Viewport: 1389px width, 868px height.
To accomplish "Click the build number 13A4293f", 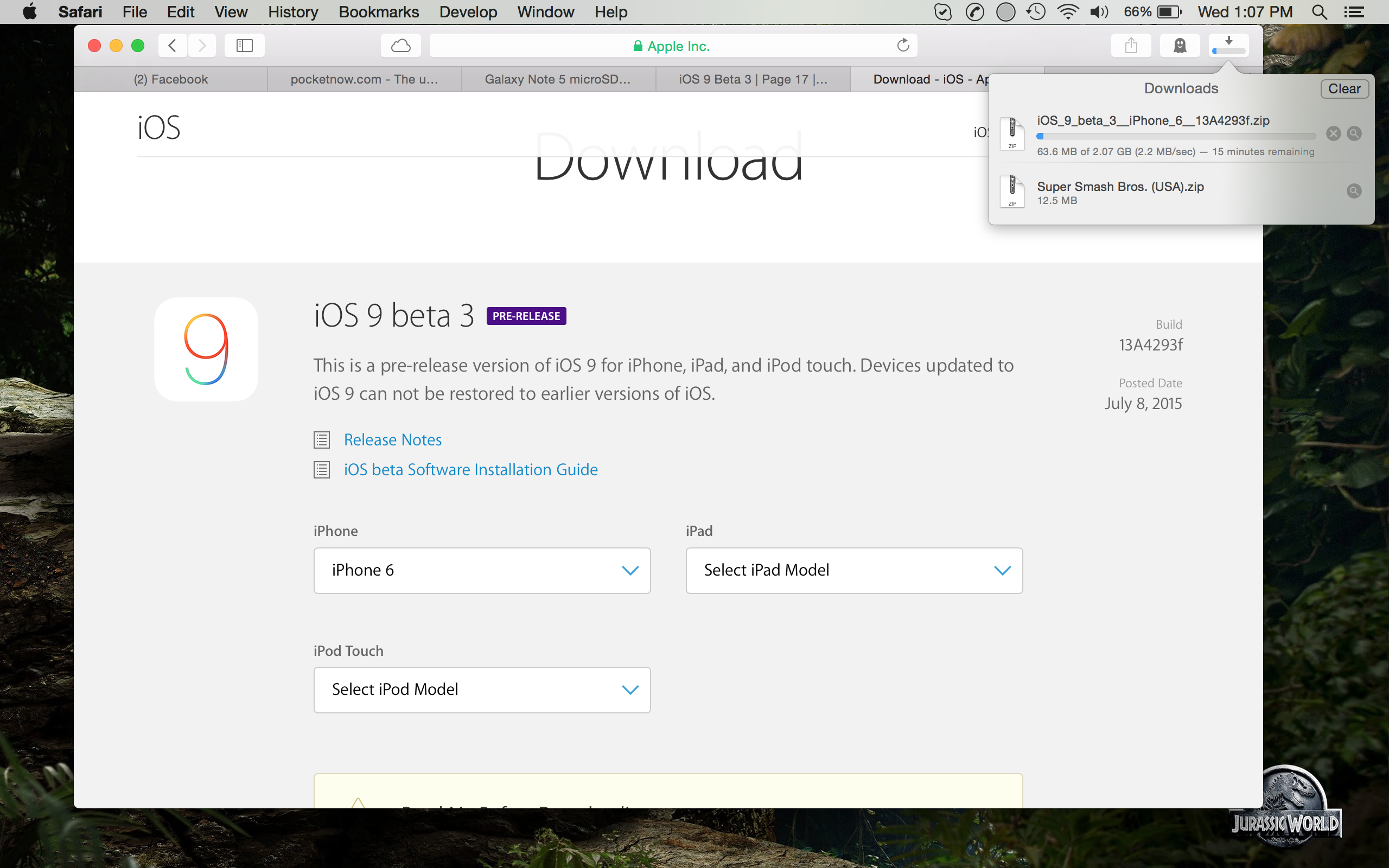I will (x=1150, y=345).
